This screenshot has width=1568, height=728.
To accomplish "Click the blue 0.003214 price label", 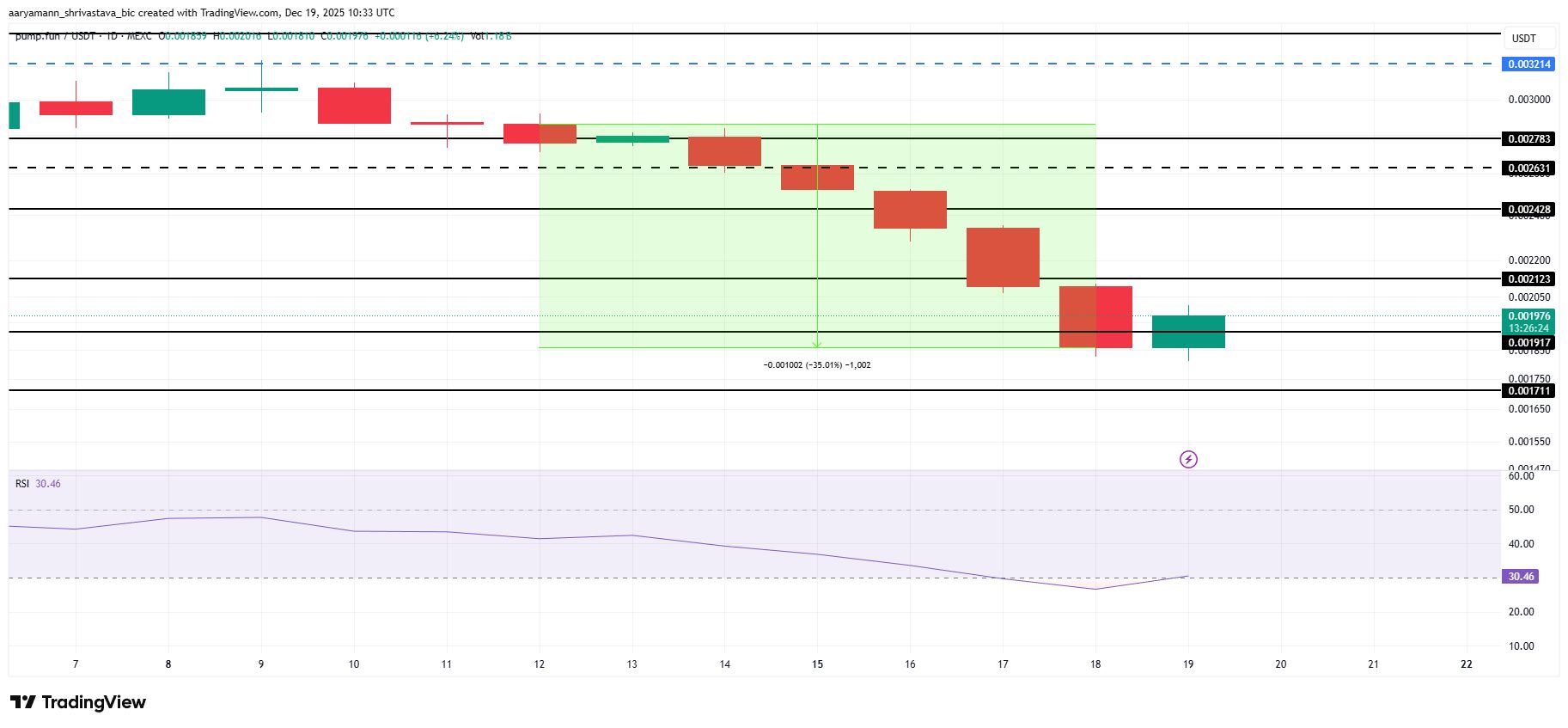I will (x=1529, y=64).
